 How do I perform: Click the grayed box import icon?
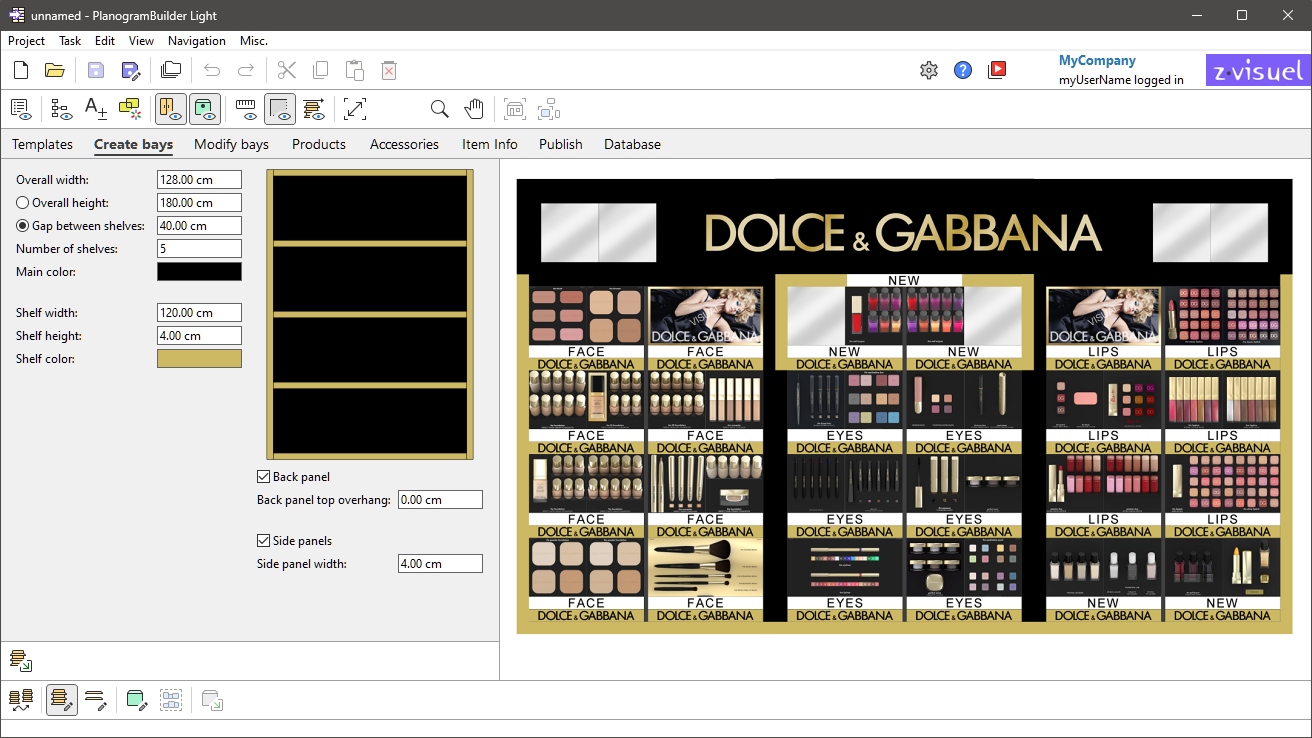point(212,700)
